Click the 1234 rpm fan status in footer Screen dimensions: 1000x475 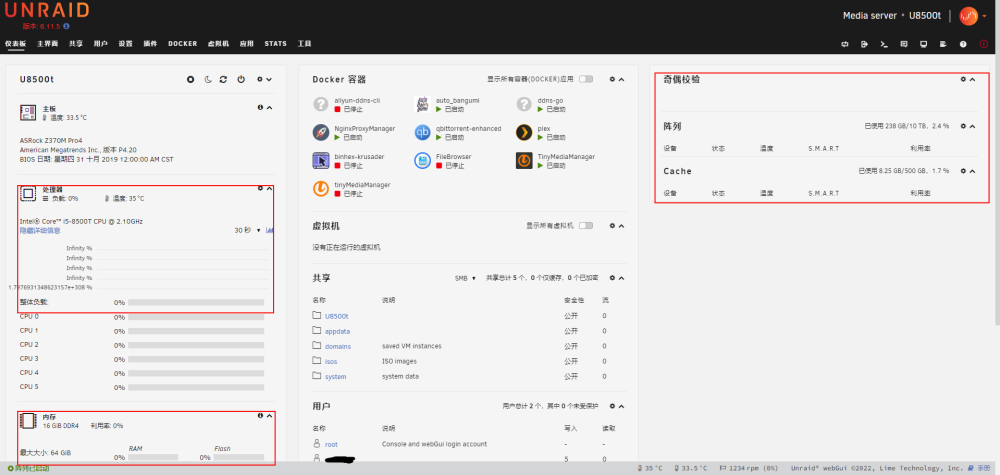747,469
